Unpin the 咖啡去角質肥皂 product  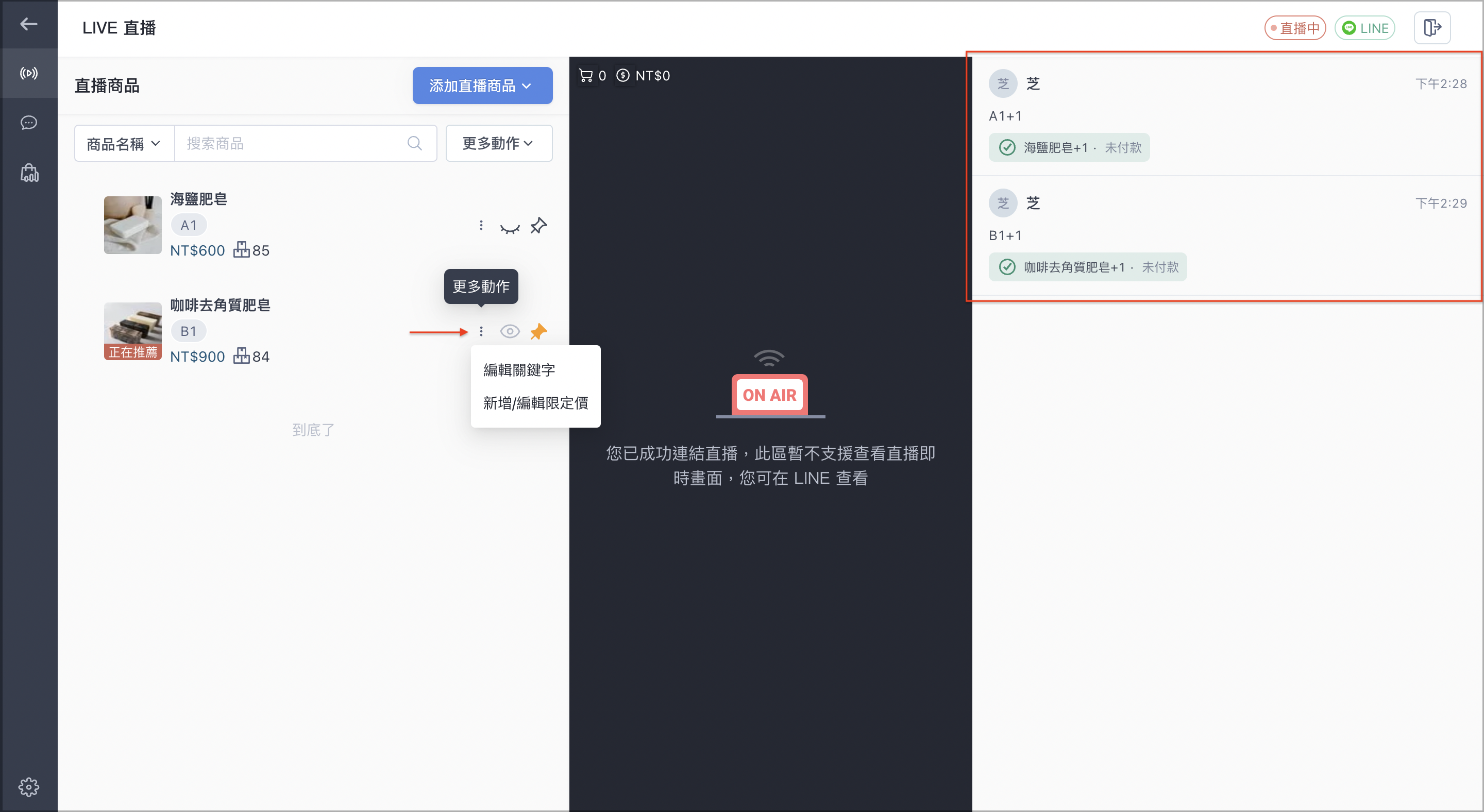point(538,331)
